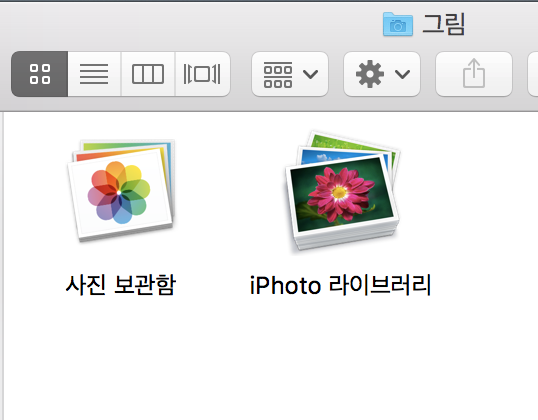Switch to column view mode
Screen dimensions: 538x420
(x=148, y=74)
